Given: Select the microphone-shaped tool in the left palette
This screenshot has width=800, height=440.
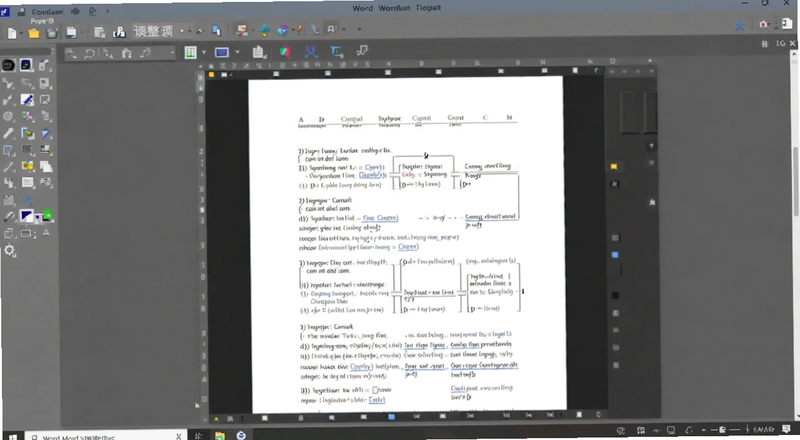Looking at the screenshot, I should click(x=8, y=134).
